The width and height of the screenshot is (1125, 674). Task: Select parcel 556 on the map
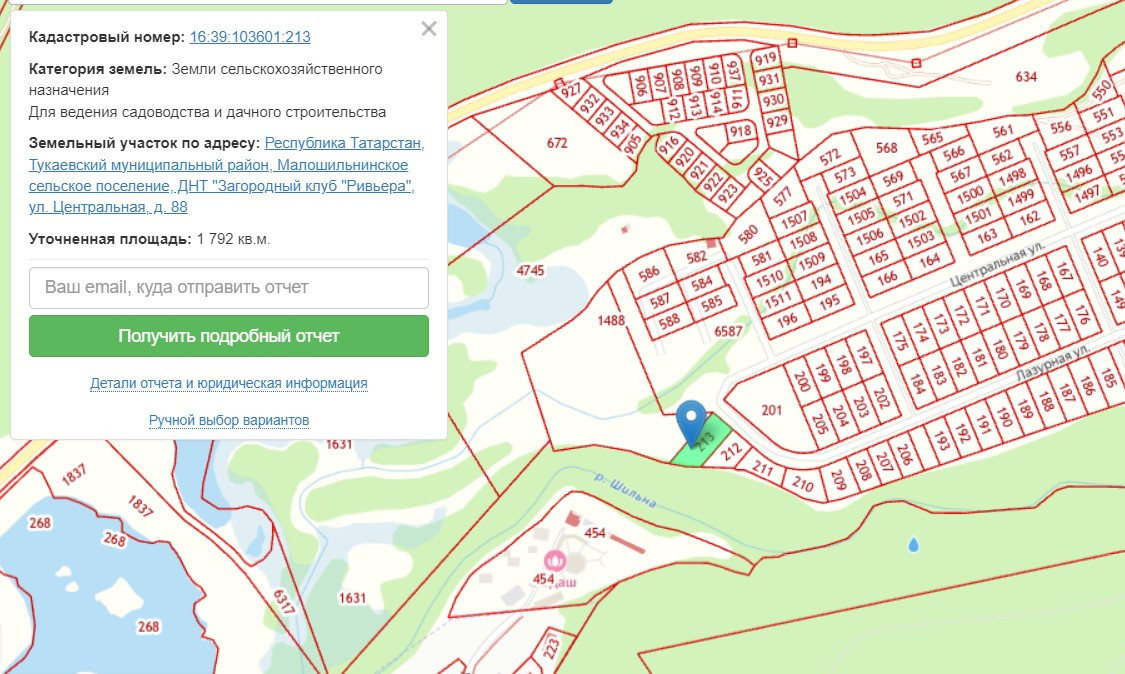(x=1060, y=127)
